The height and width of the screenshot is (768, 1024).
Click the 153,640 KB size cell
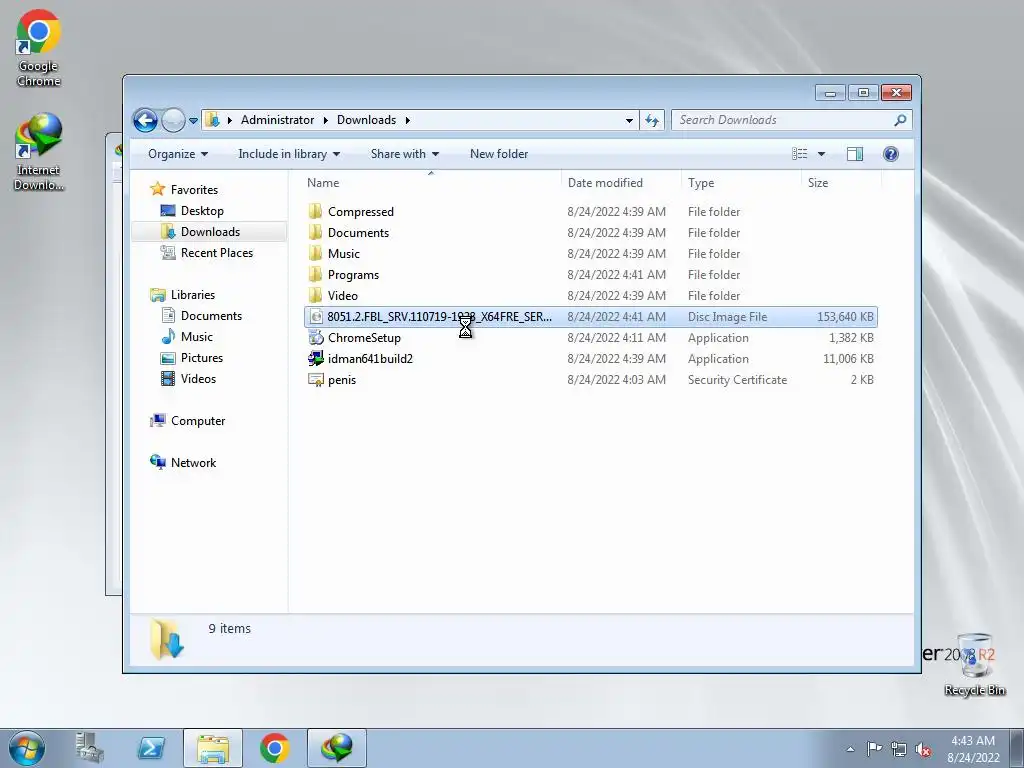click(845, 317)
